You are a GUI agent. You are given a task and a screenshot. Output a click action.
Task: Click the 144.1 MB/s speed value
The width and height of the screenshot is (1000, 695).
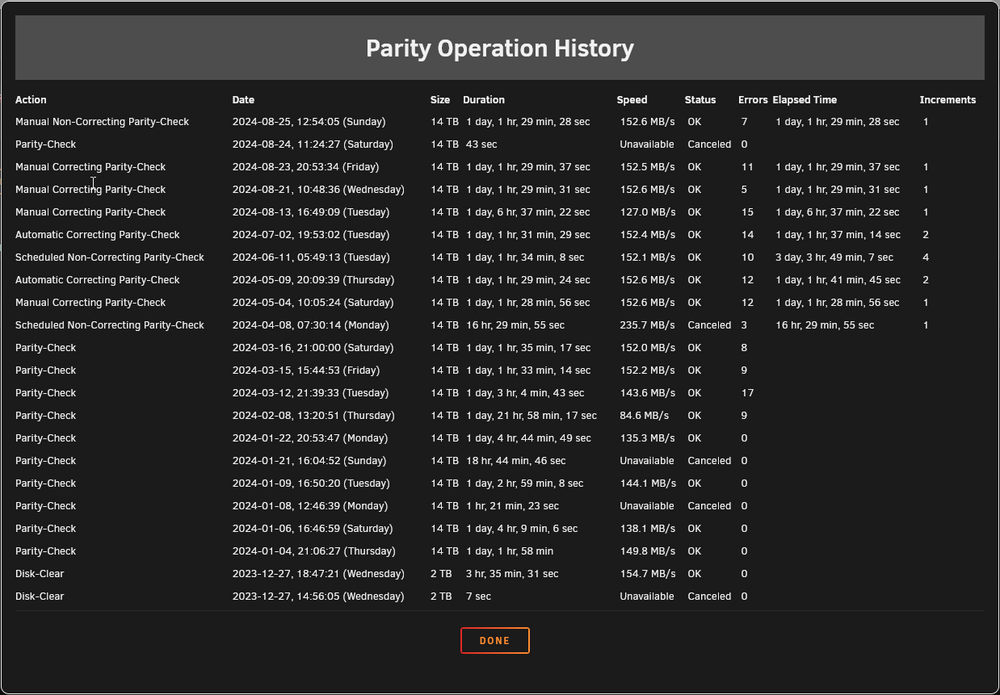[647, 484]
